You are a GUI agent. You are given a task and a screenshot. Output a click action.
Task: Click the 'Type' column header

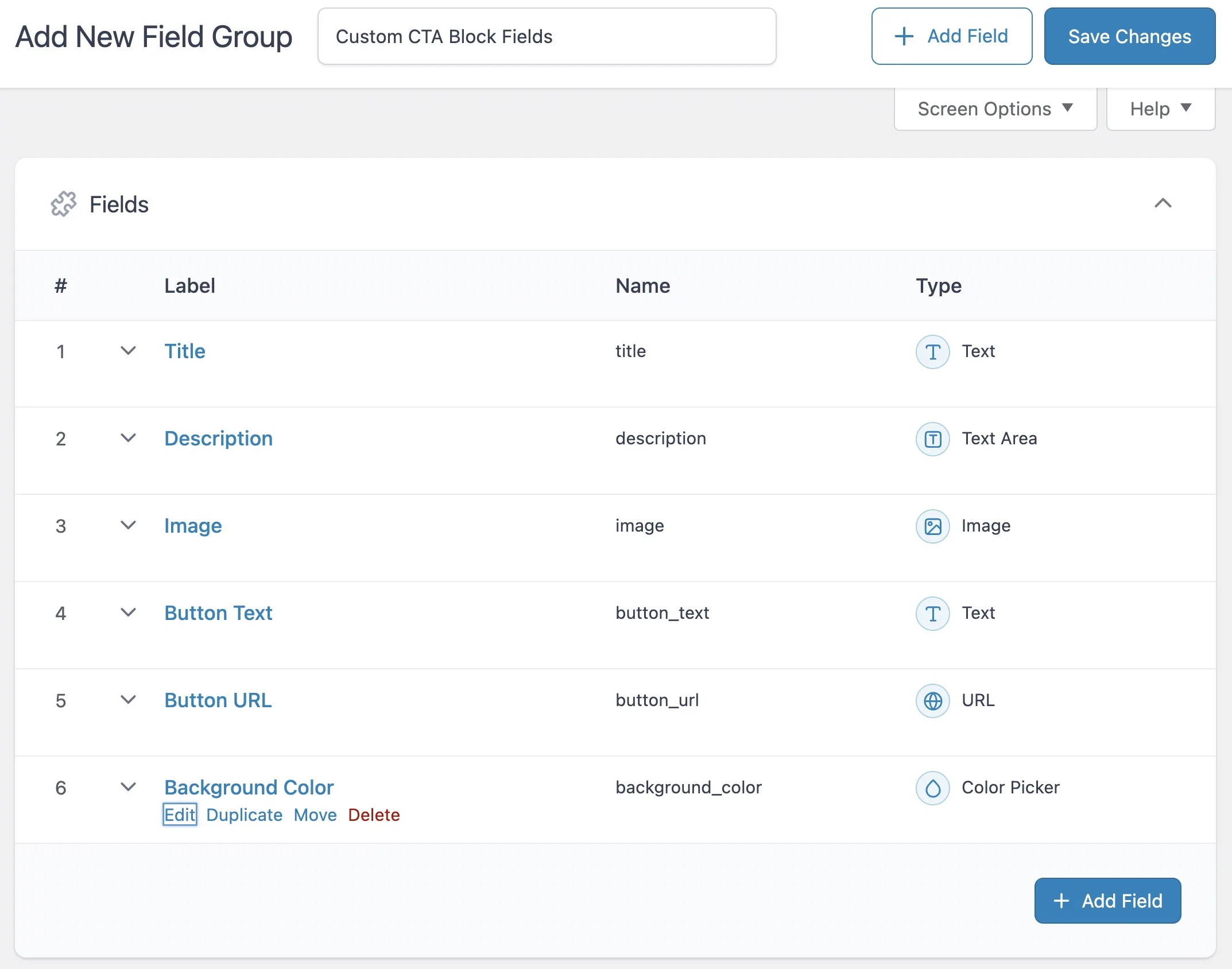[x=938, y=286]
